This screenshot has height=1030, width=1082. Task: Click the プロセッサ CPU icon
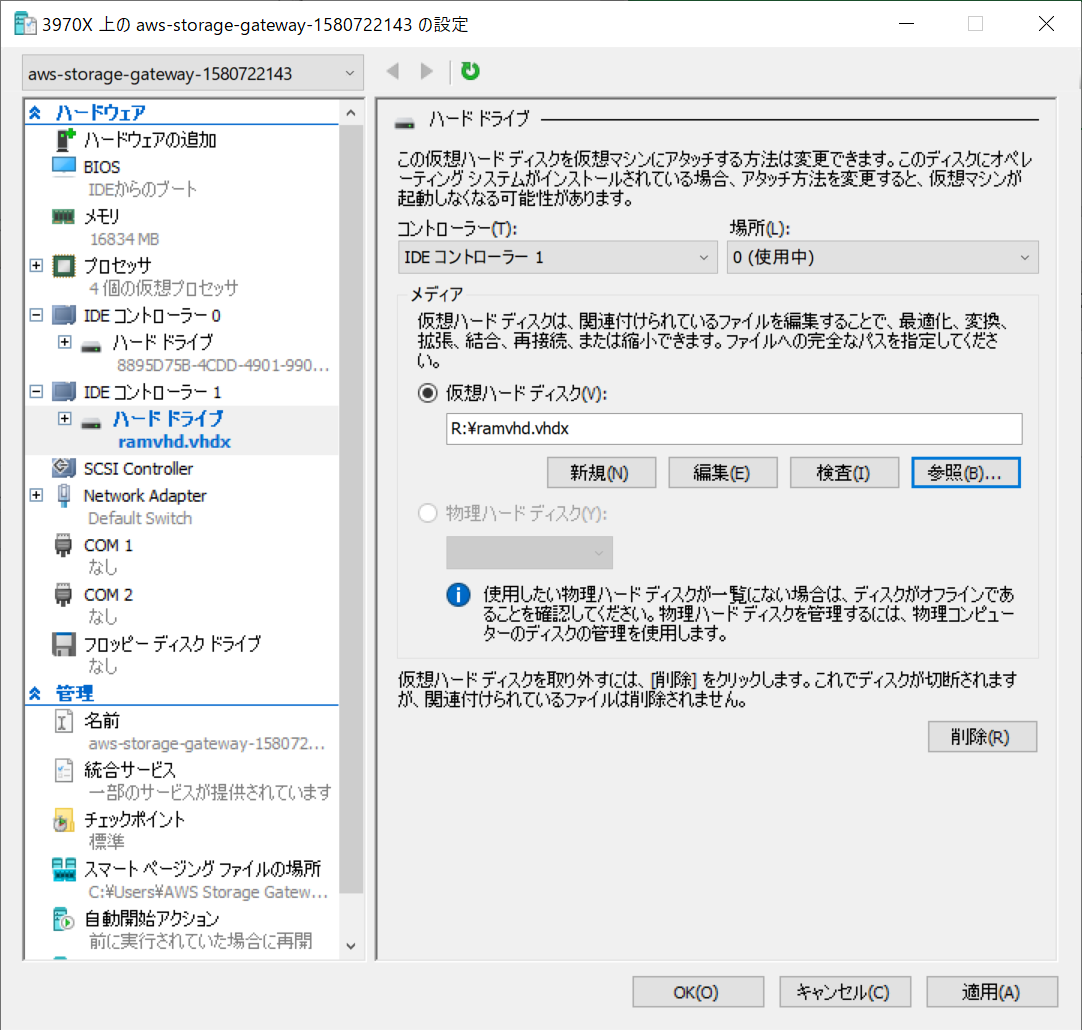pyautogui.click(x=63, y=266)
